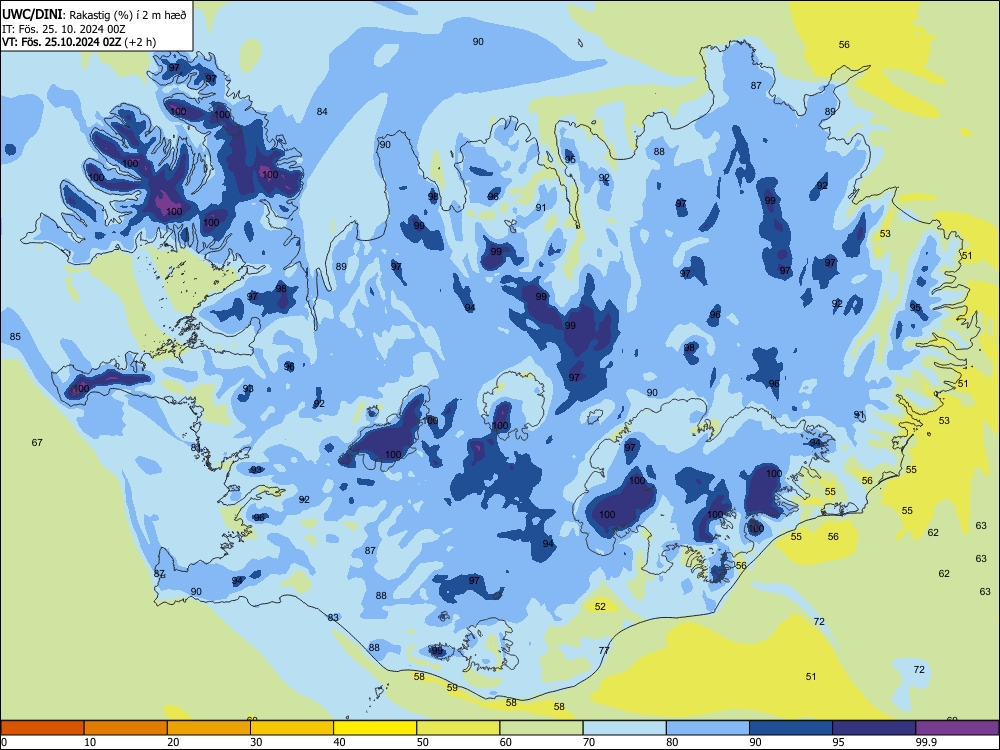The height and width of the screenshot is (750, 1000).
Task: Click the legend tick label '0'
Action: tap(4, 742)
